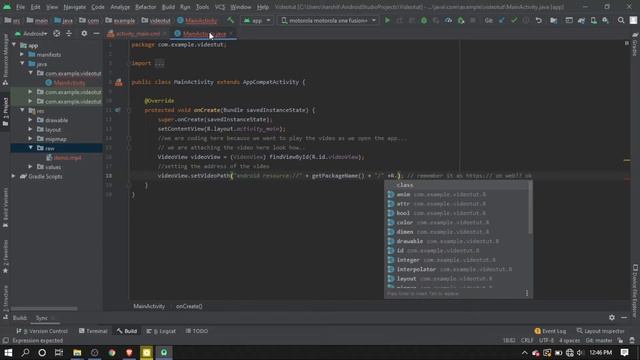Viewport: 640px width, 360px height.
Task: Open more options in completion popup
Action: click(x=527, y=293)
